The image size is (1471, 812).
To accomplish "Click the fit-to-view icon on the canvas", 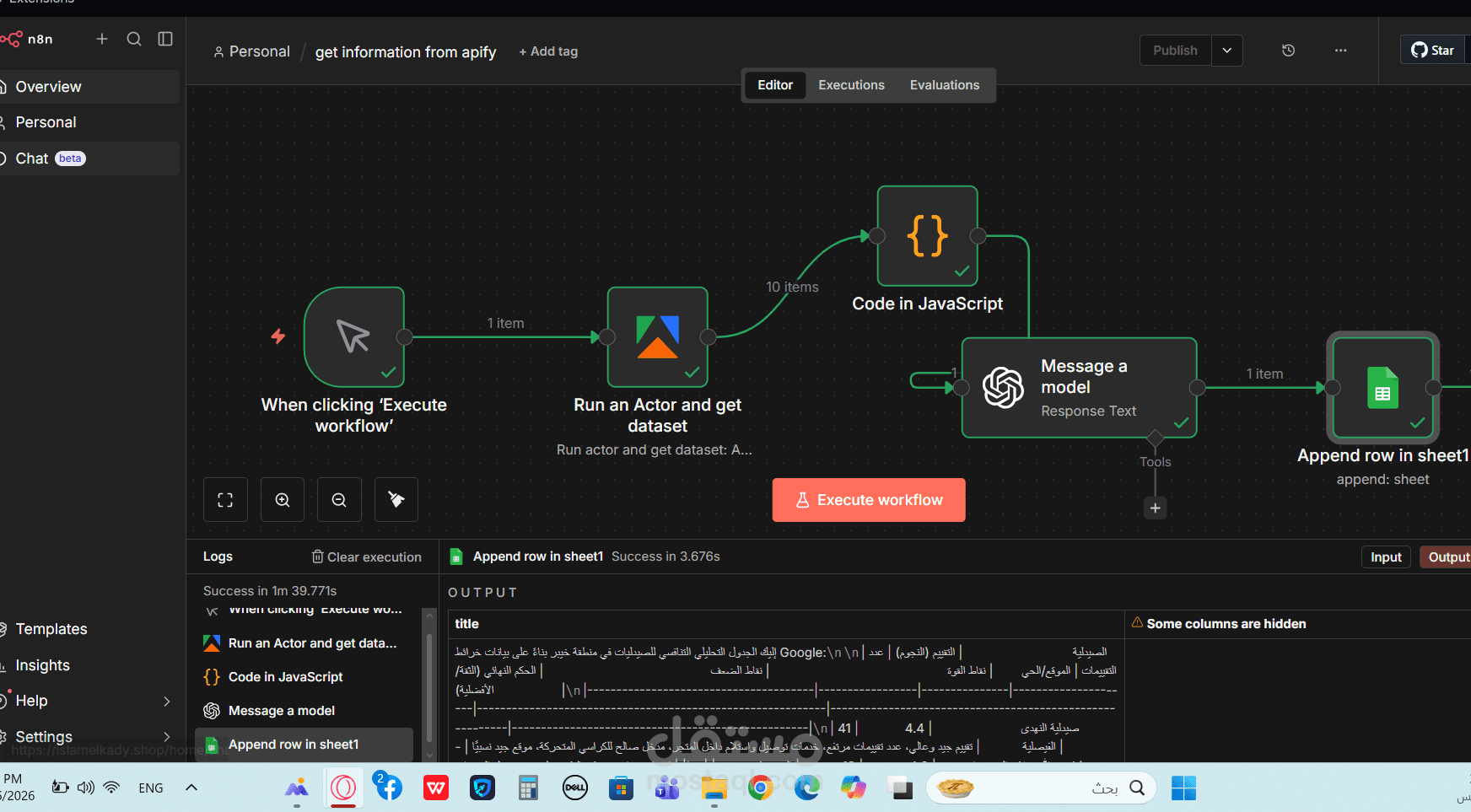I will pyautogui.click(x=225, y=499).
